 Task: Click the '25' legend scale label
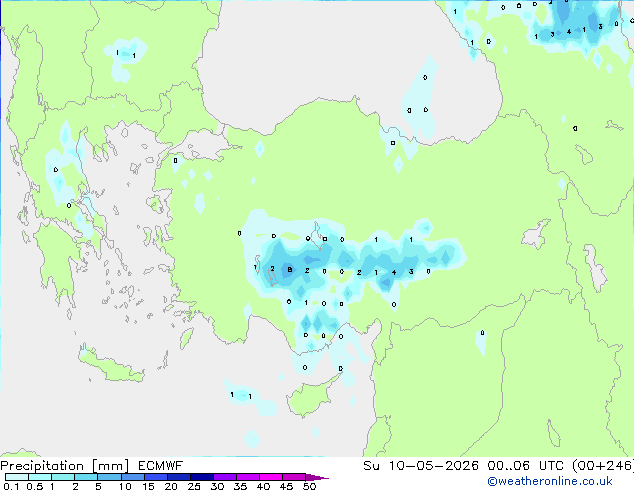[x=194, y=486]
